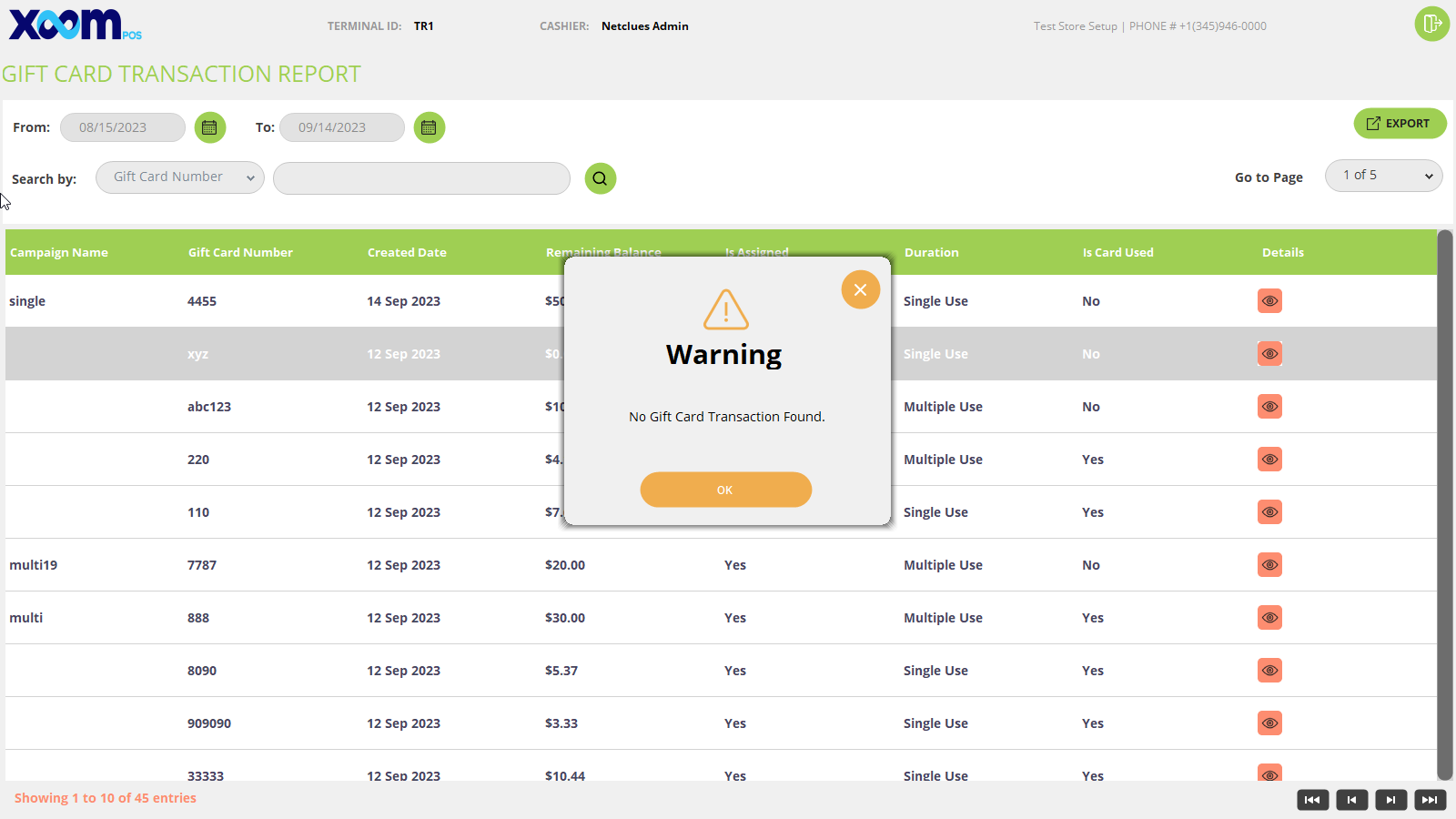Open the From date calendar picker
The image size is (1456, 819).
click(x=209, y=127)
